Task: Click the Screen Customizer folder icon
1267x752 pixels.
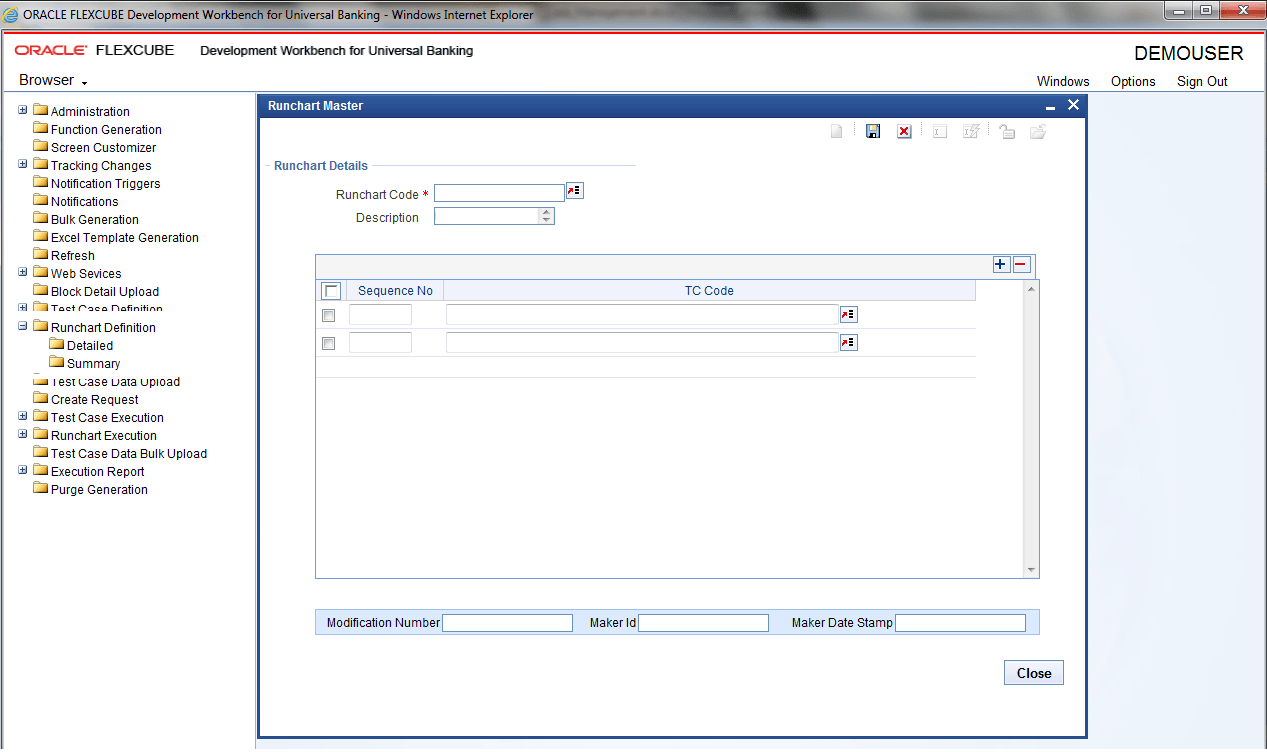Action: click(x=41, y=146)
